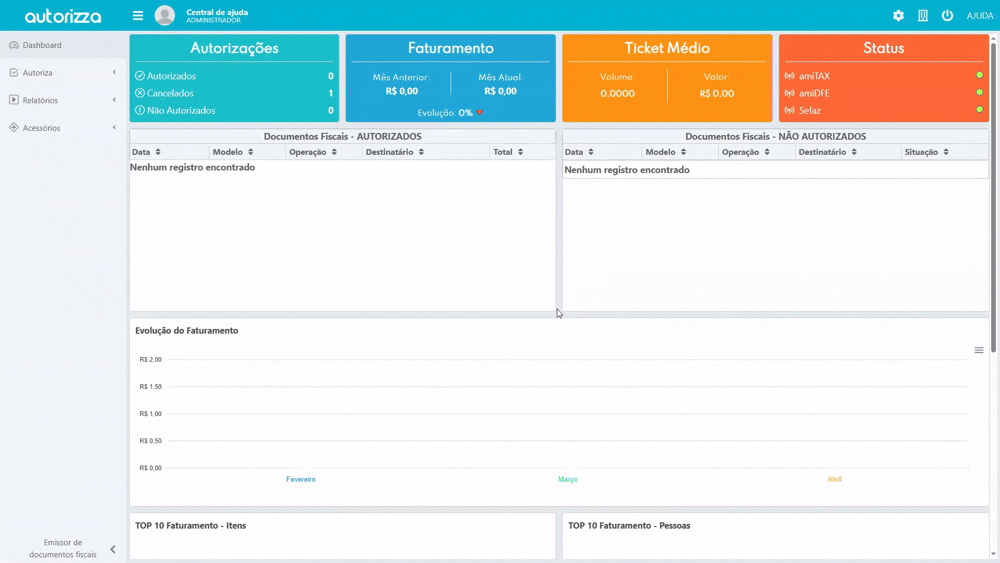Toggle the Fevereiro chart legend series
The image size is (1000, 563).
coord(301,479)
